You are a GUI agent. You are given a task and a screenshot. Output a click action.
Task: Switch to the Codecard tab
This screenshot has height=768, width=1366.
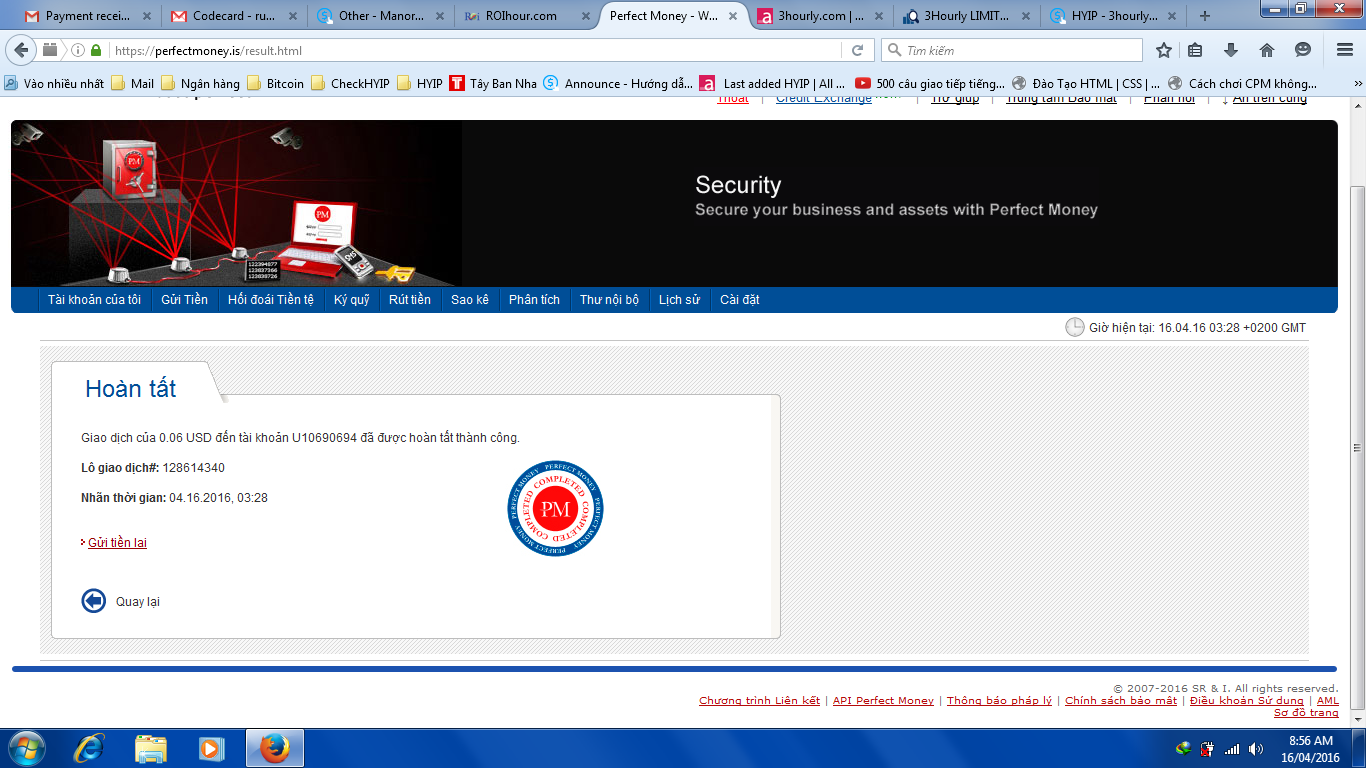click(x=232, y=16)
